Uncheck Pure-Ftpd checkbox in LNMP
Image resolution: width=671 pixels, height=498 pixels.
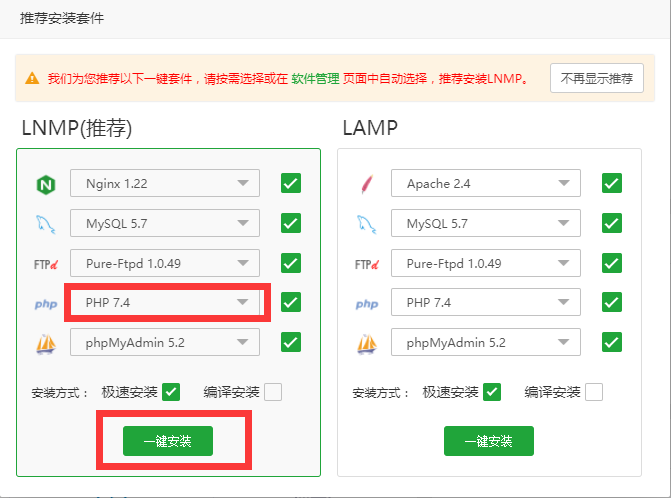291,263
